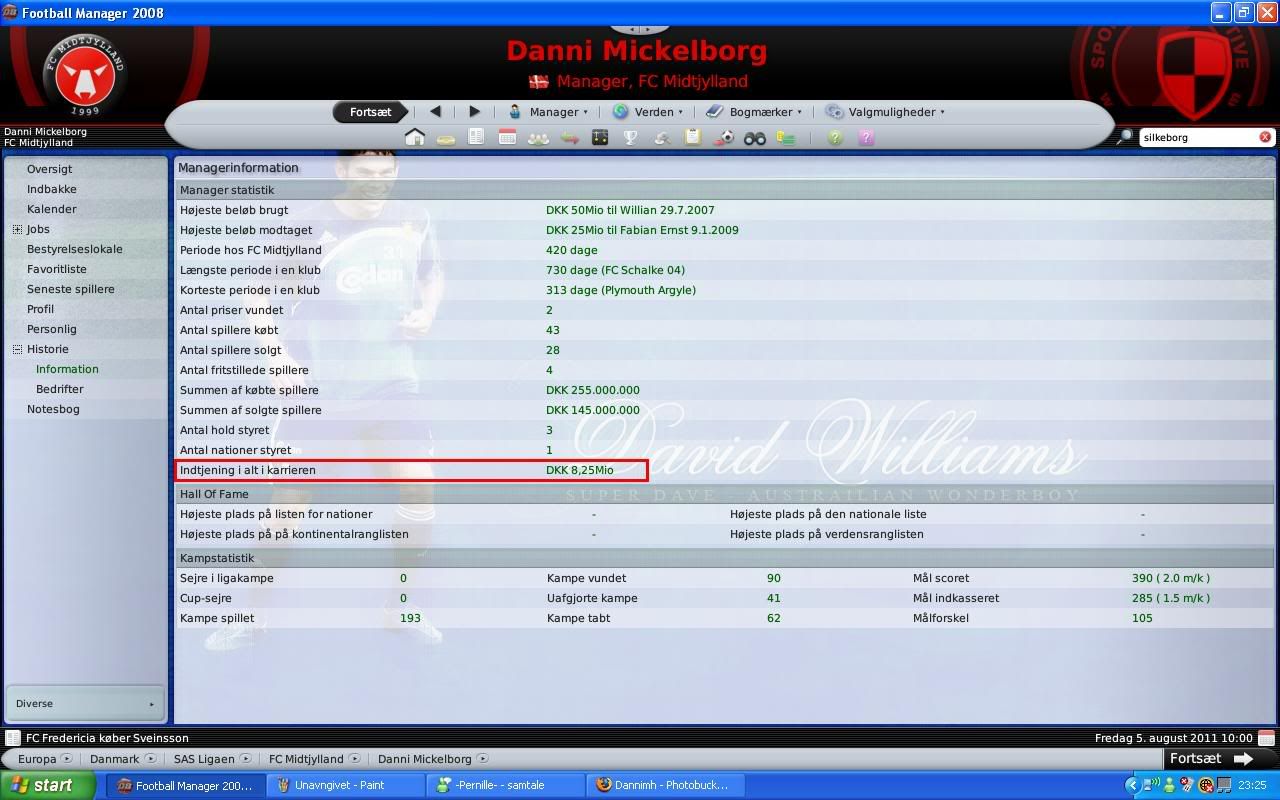Clear the silkeborg search text
1280x800 pixels.
[1265, 137]
